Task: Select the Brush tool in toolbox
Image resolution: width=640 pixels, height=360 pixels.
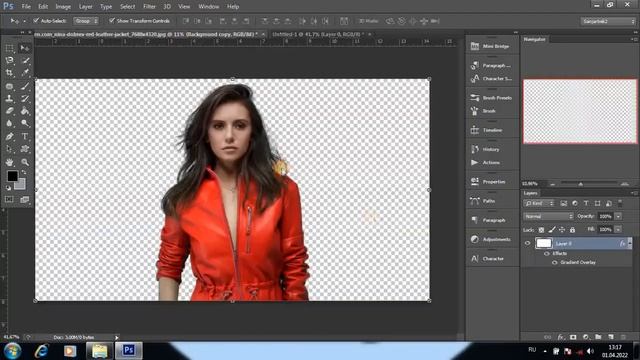Action: coord(25,86)
